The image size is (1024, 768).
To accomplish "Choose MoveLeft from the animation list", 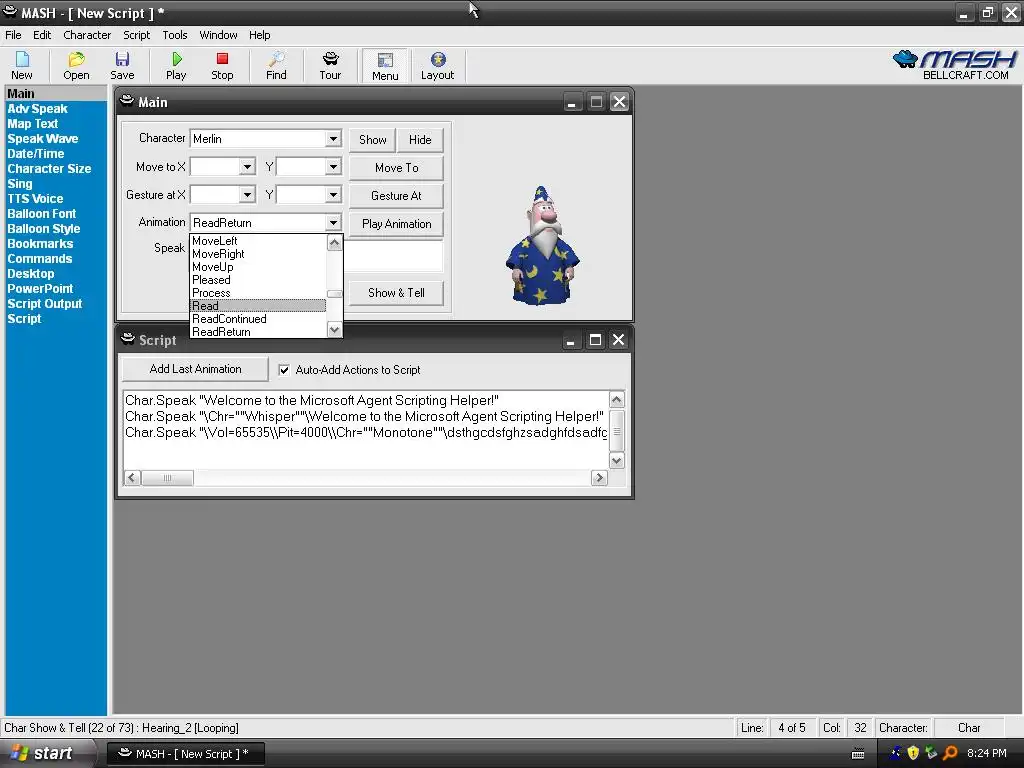I will coord(258,241).
